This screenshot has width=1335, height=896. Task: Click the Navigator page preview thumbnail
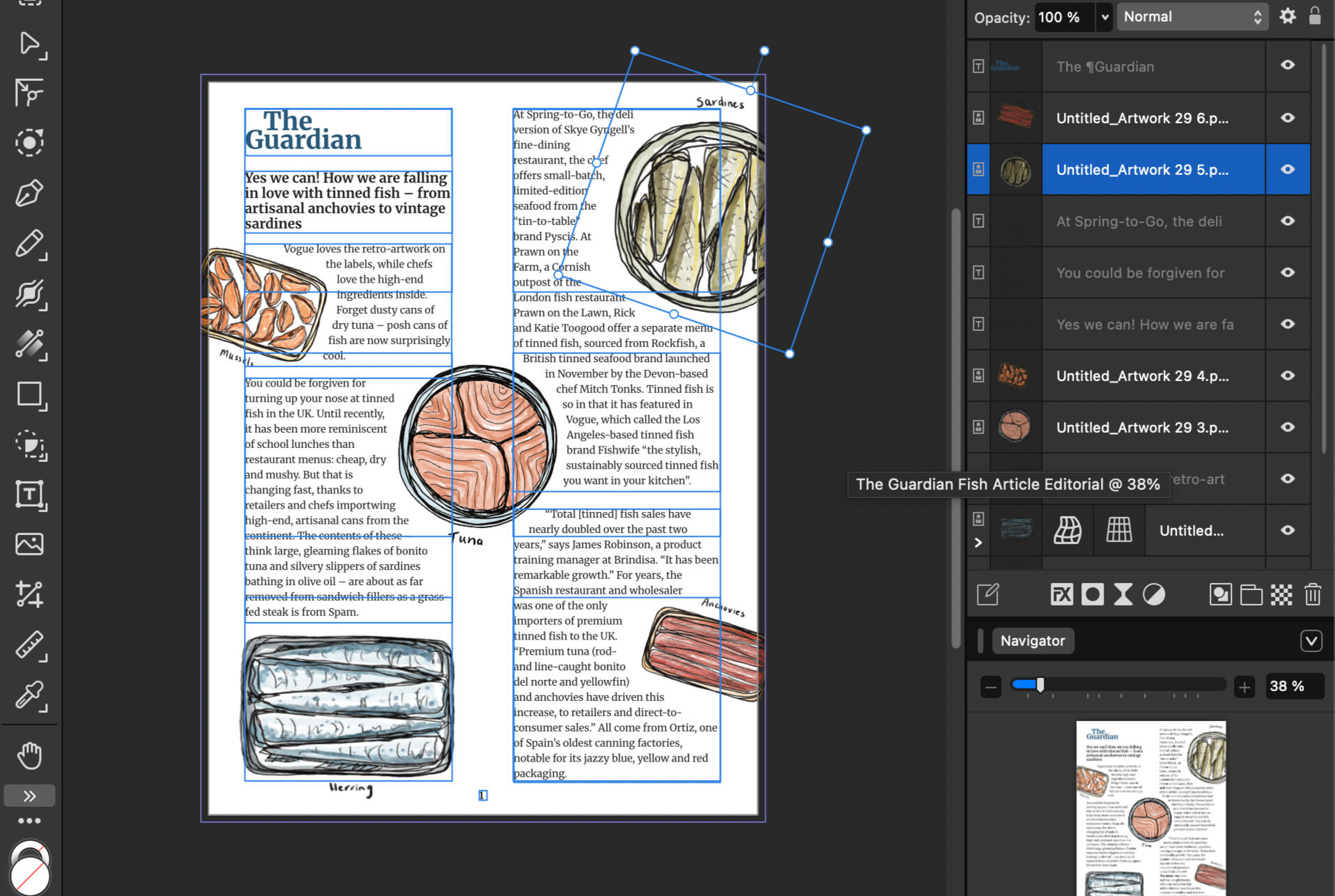point(1151,808)
